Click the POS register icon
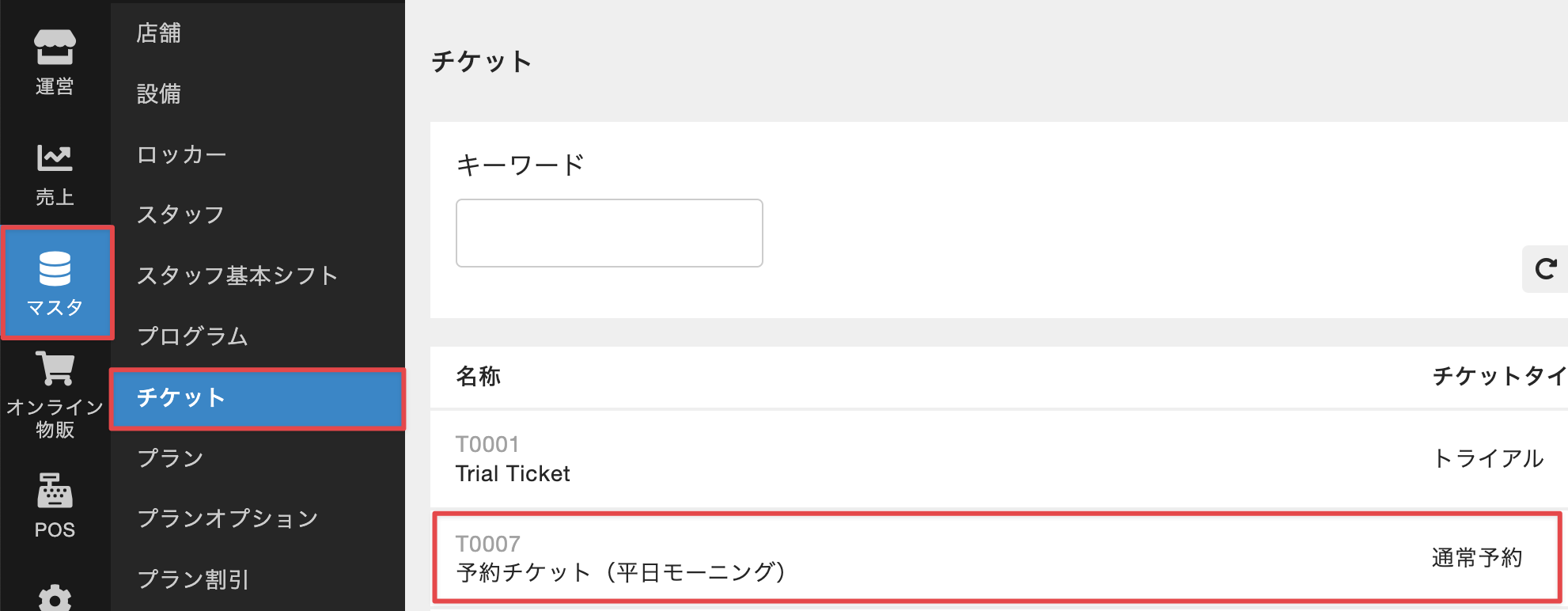This screenshot has width=1568, height=611. tap(55, 491)
